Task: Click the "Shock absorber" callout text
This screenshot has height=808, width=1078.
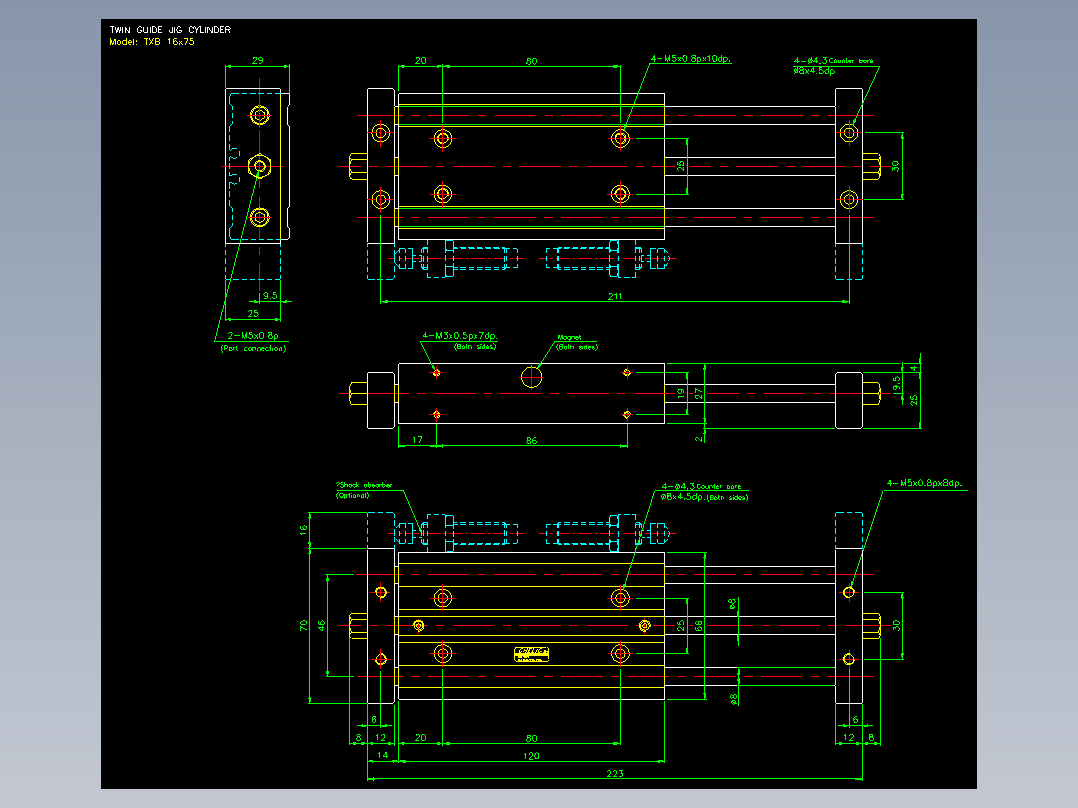Action: [364, 485]
